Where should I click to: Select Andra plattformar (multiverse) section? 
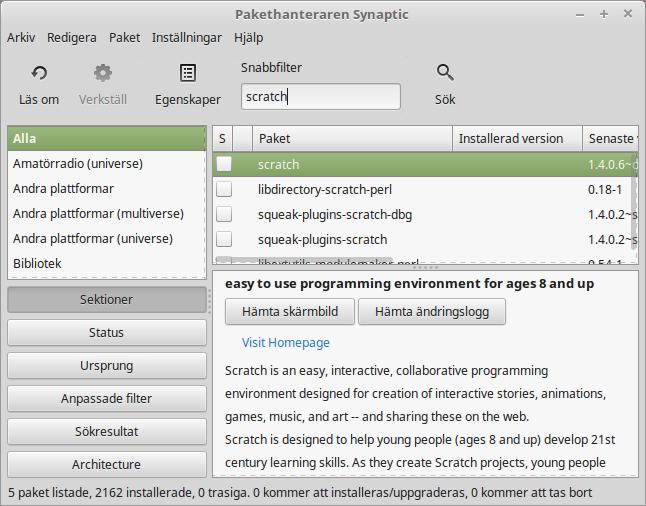[107, 214]
